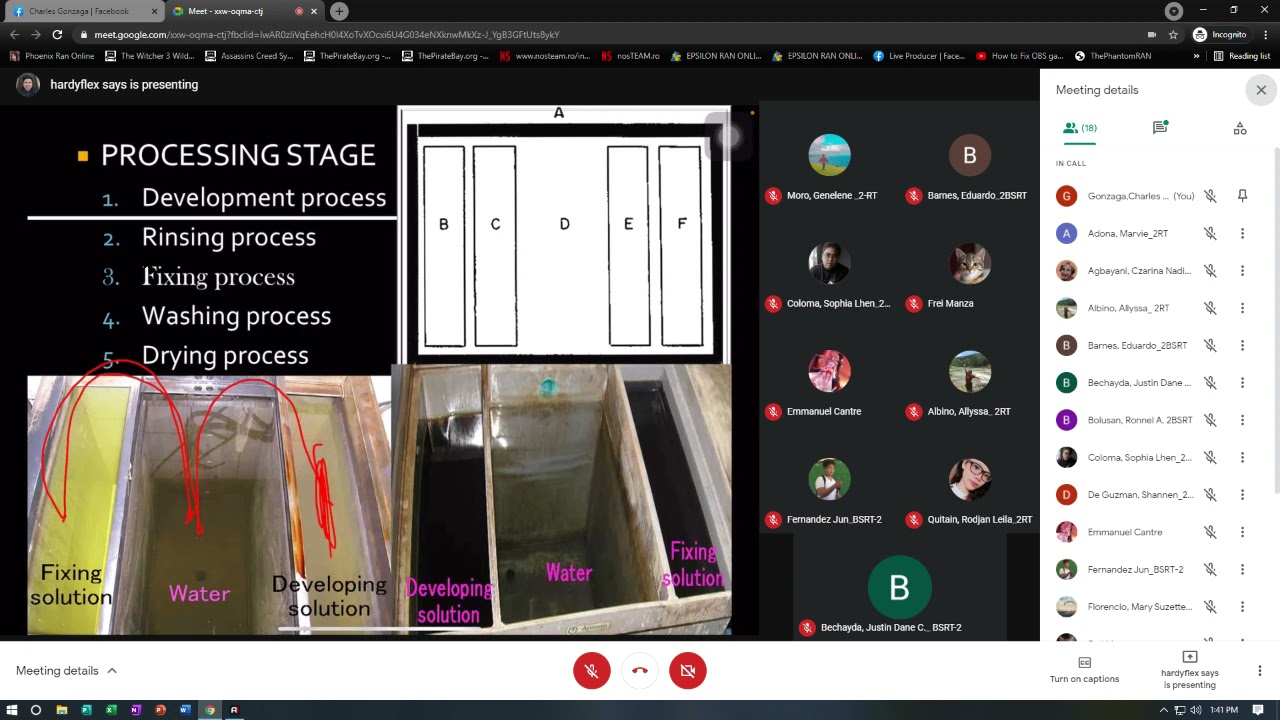This screenshot has height=720, width=1280.
Task: Open volume control in system tray
Action: pos(1196,710)
